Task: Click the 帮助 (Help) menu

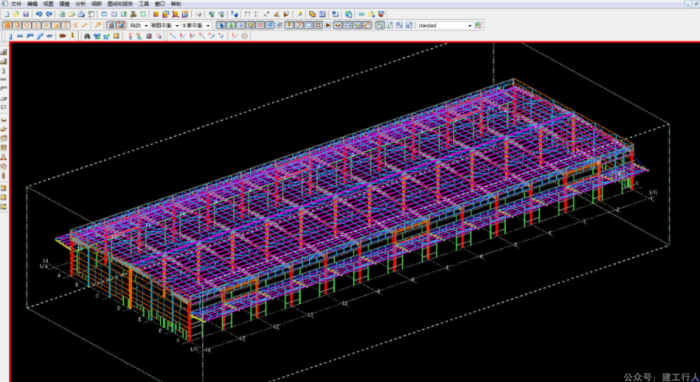Action: pos(176,4)
